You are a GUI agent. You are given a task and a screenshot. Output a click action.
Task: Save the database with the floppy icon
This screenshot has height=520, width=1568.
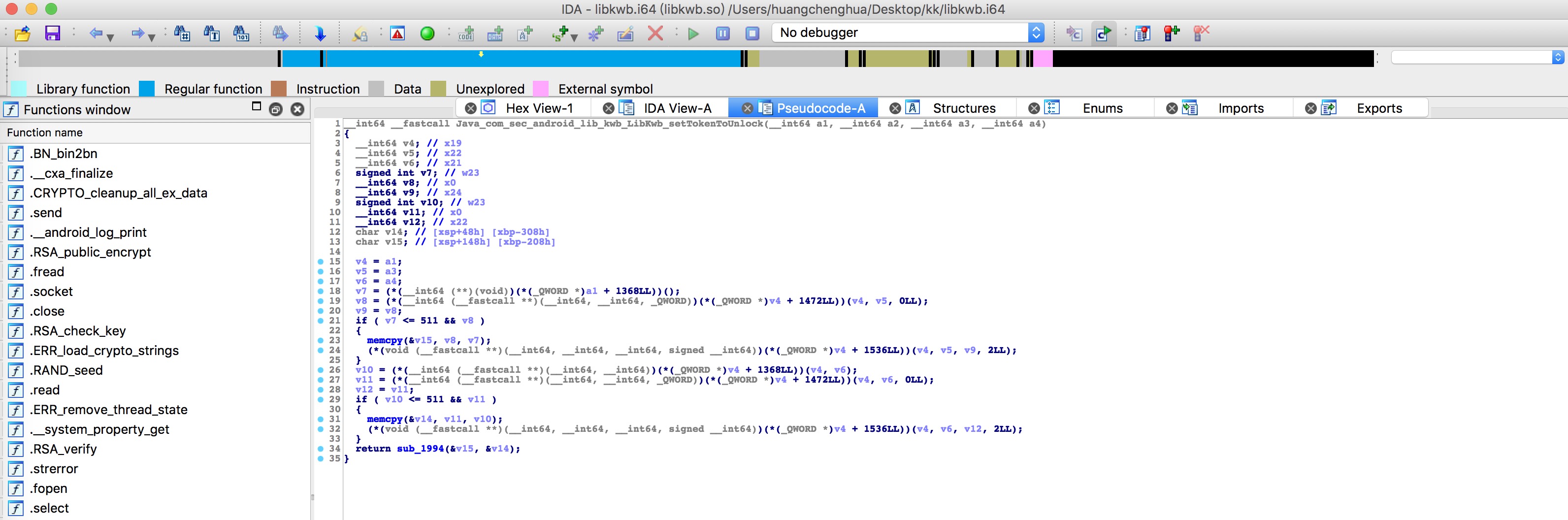coord(53,33)
